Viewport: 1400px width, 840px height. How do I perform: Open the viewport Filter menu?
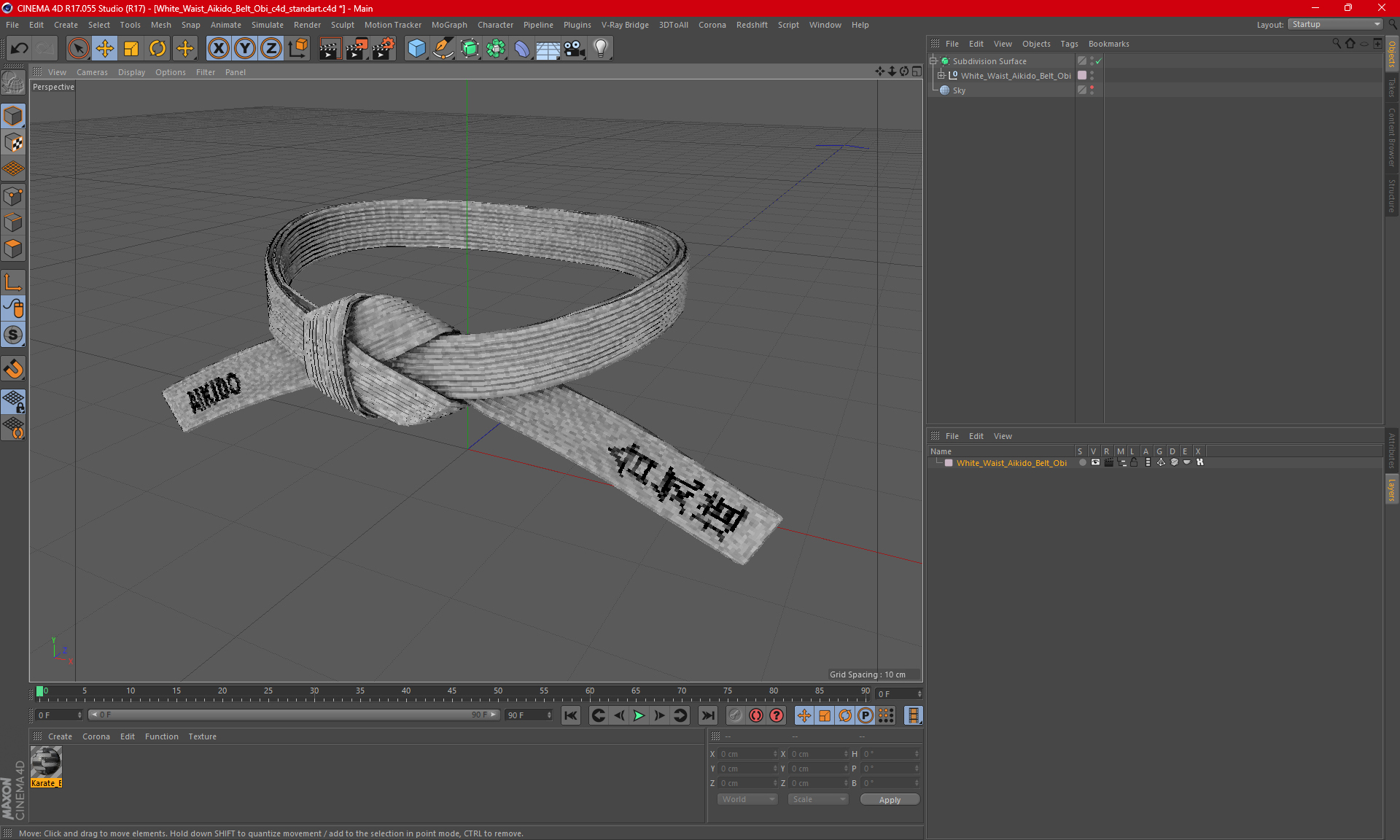tap(206, 72)
